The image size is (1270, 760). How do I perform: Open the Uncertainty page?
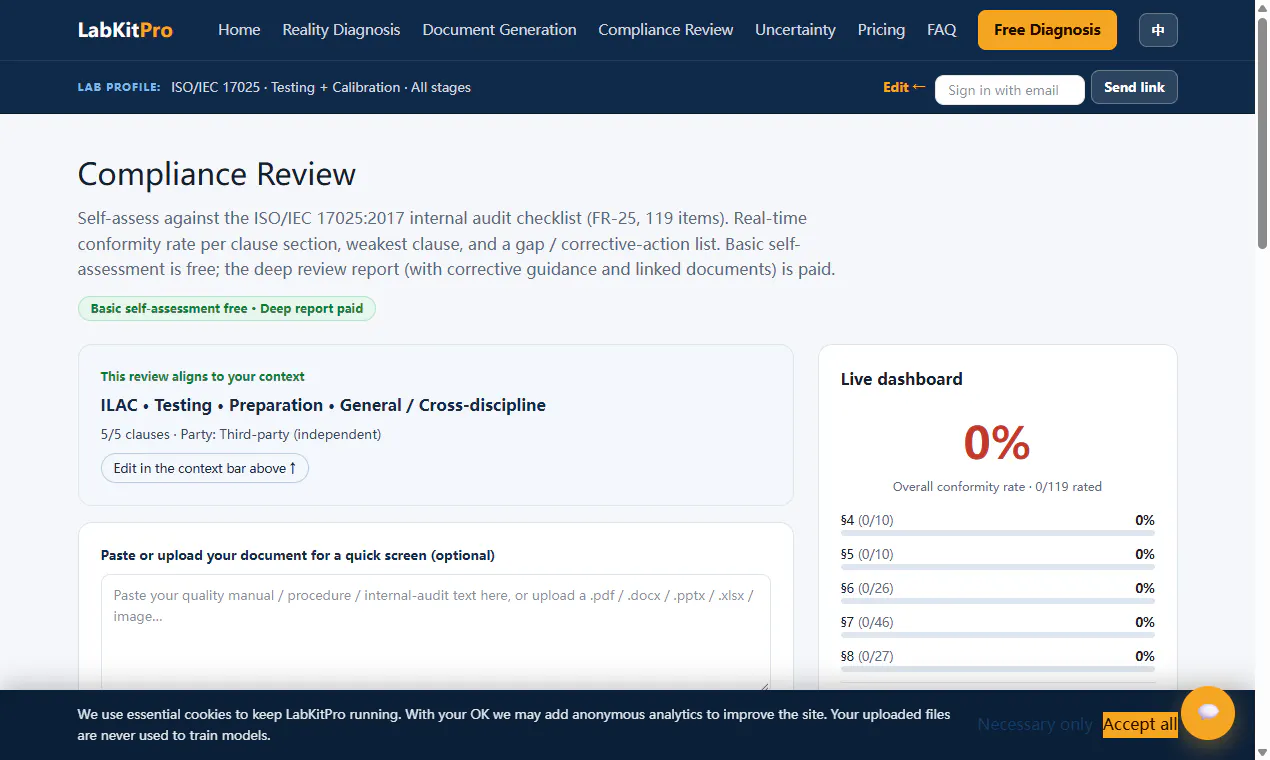(x=795, y=30)
